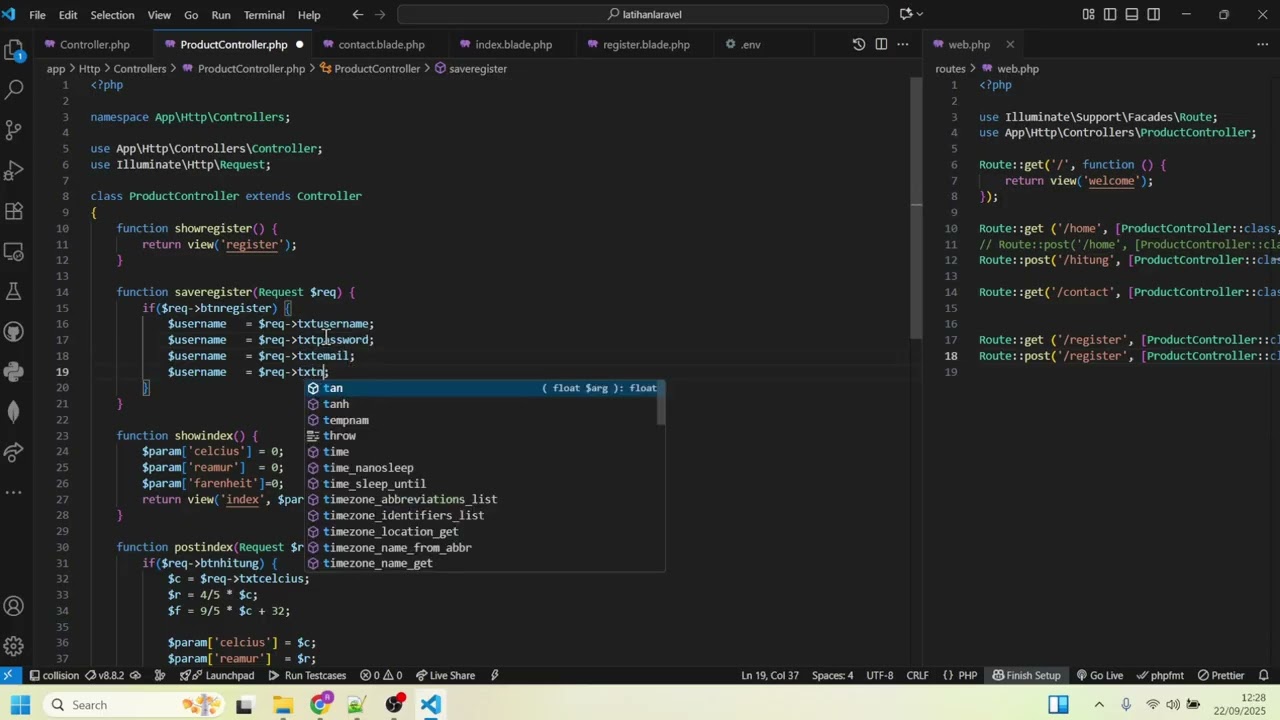Viewport: 1280px width, 720px height.
Task: Open the Python snake icon view
Action: tap(14, 372)
